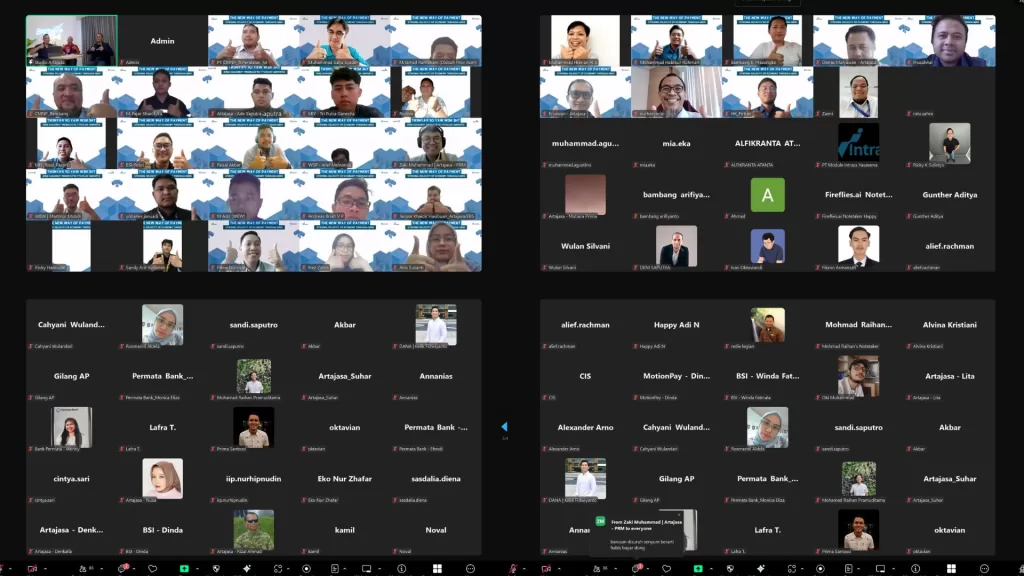Screen dimensions: 1024x576
Task: Expand participants arrow in left Zoom toolbar
Action: coord(102,569)
